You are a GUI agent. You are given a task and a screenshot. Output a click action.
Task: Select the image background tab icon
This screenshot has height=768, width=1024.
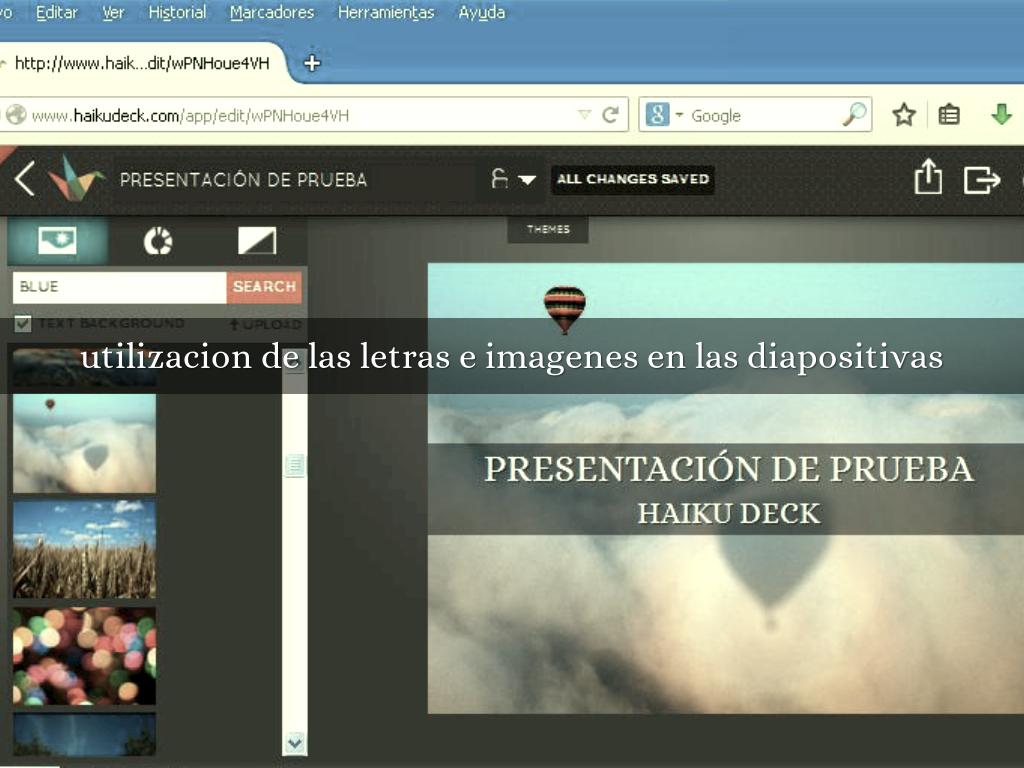pyautogui.click(x=57, y=241)
